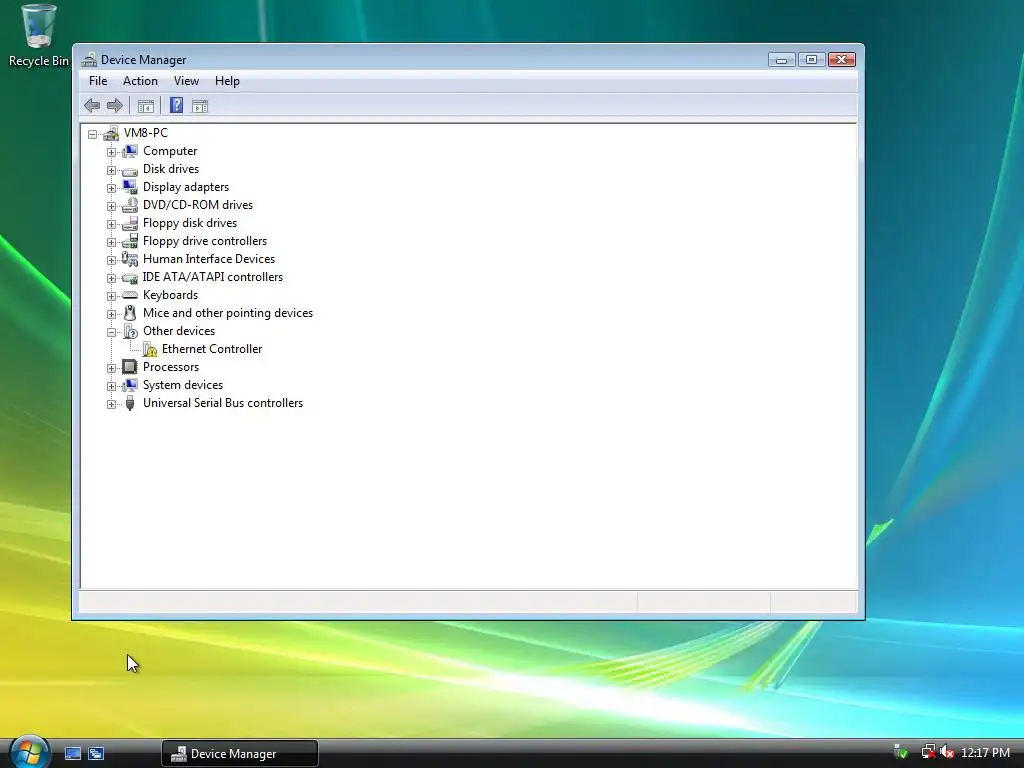1024x768 pixels.
Task: Select the Other devices label
Action: tap(179, 331)
